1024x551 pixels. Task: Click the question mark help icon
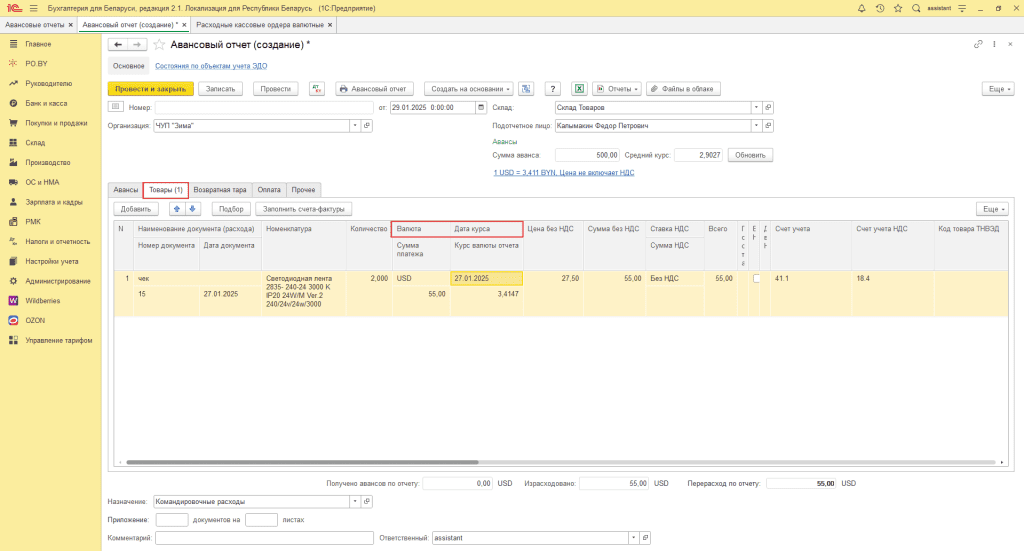coord(552,88)
